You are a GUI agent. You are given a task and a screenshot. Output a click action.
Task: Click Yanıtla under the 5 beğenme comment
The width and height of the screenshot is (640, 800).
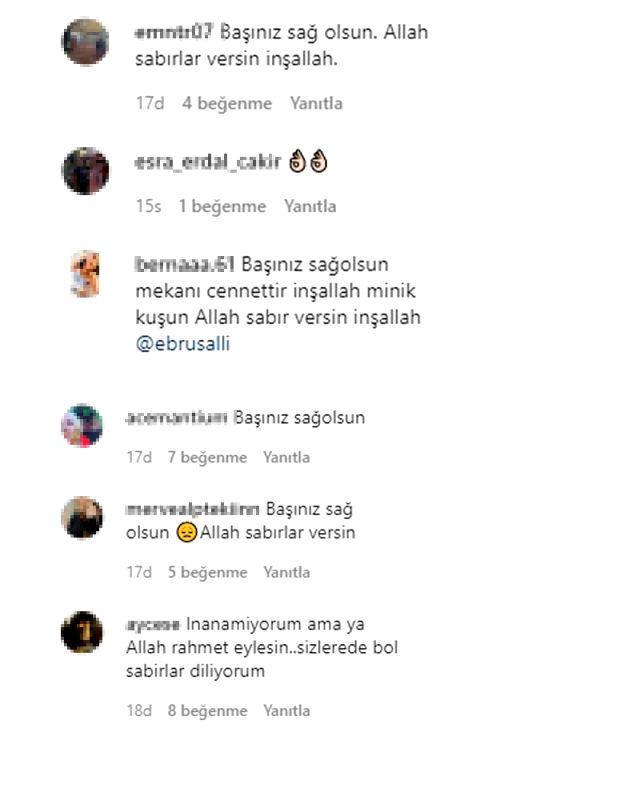pos(286,572)
